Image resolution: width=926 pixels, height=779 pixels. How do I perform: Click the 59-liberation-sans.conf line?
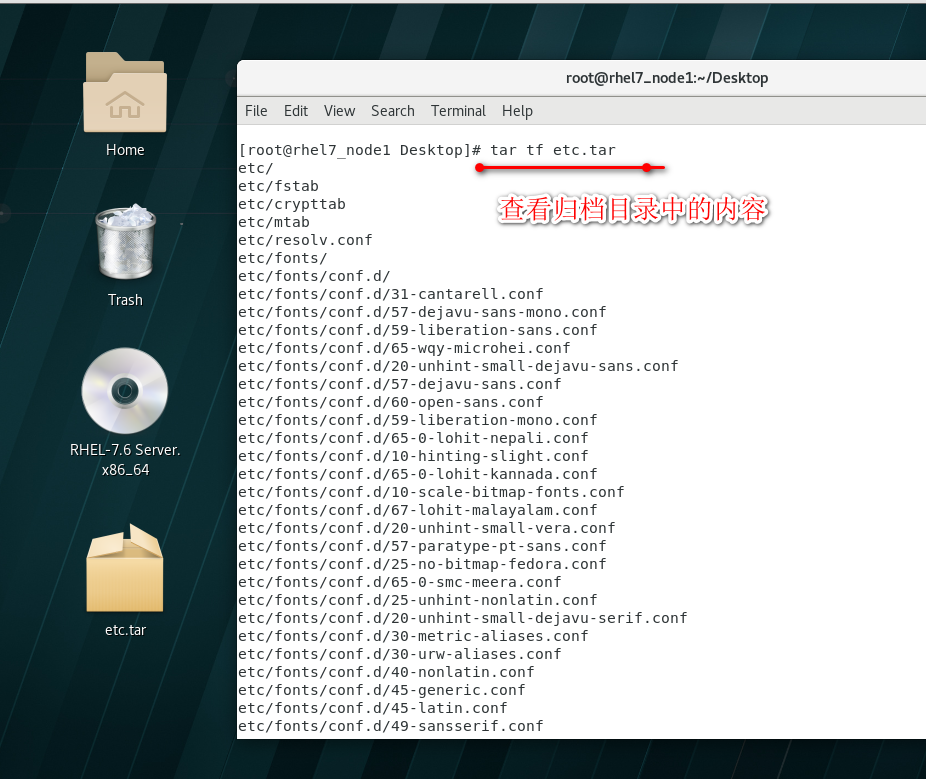pos(418,330)
